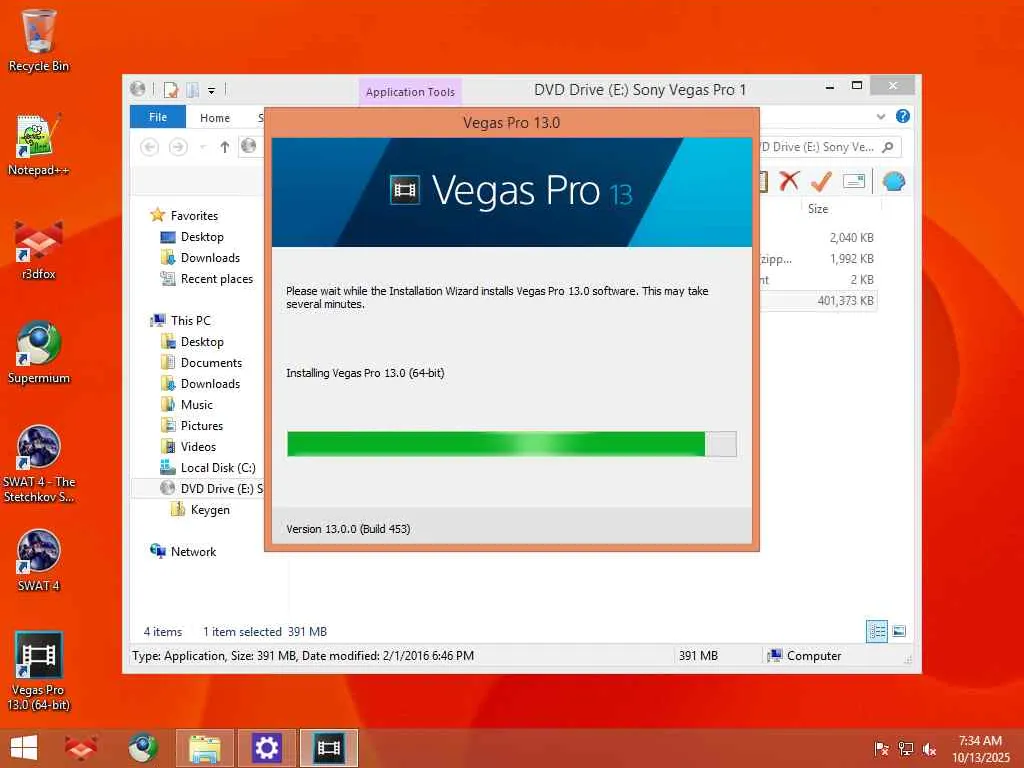Click the Vegas Pro 13.0 installer title bar

(511, 123)
